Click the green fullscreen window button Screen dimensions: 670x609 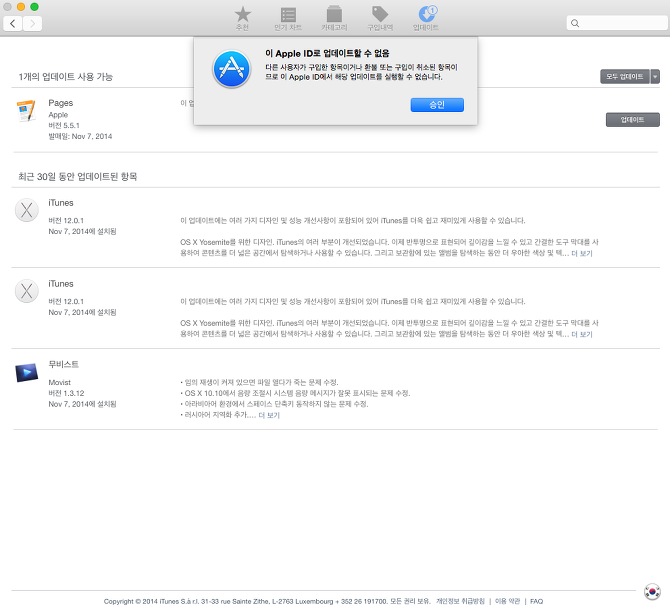[35, 7]
